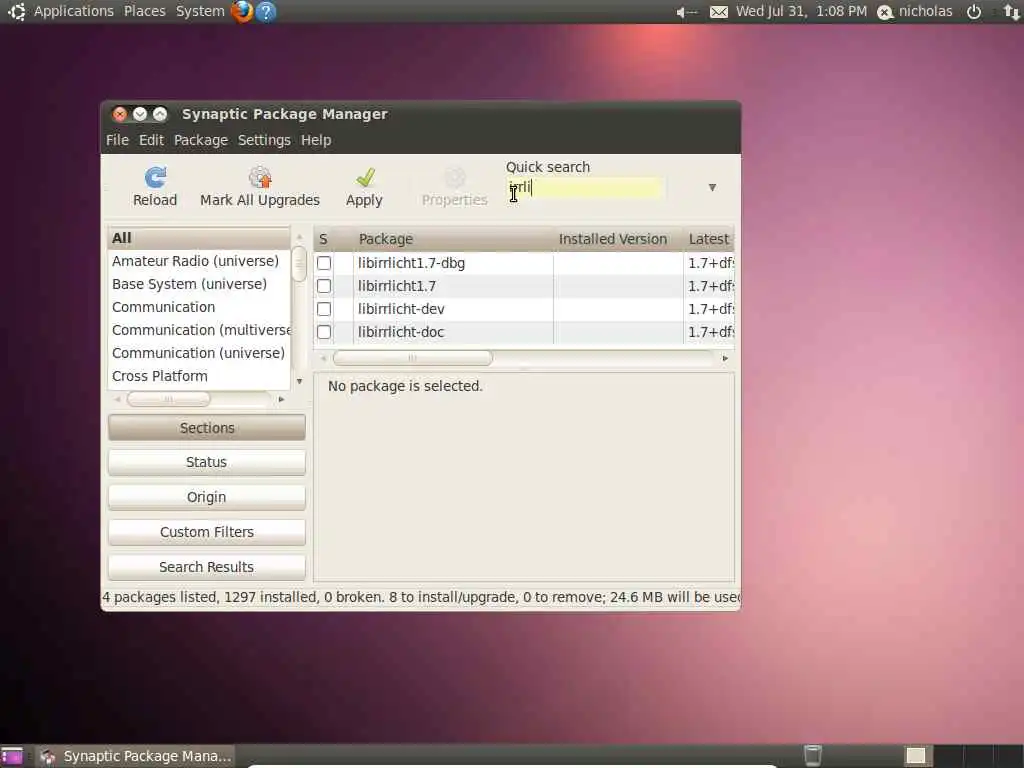
Task: Click the sections list horizontal scrollbar thumb
Action: tap(168, 399)
